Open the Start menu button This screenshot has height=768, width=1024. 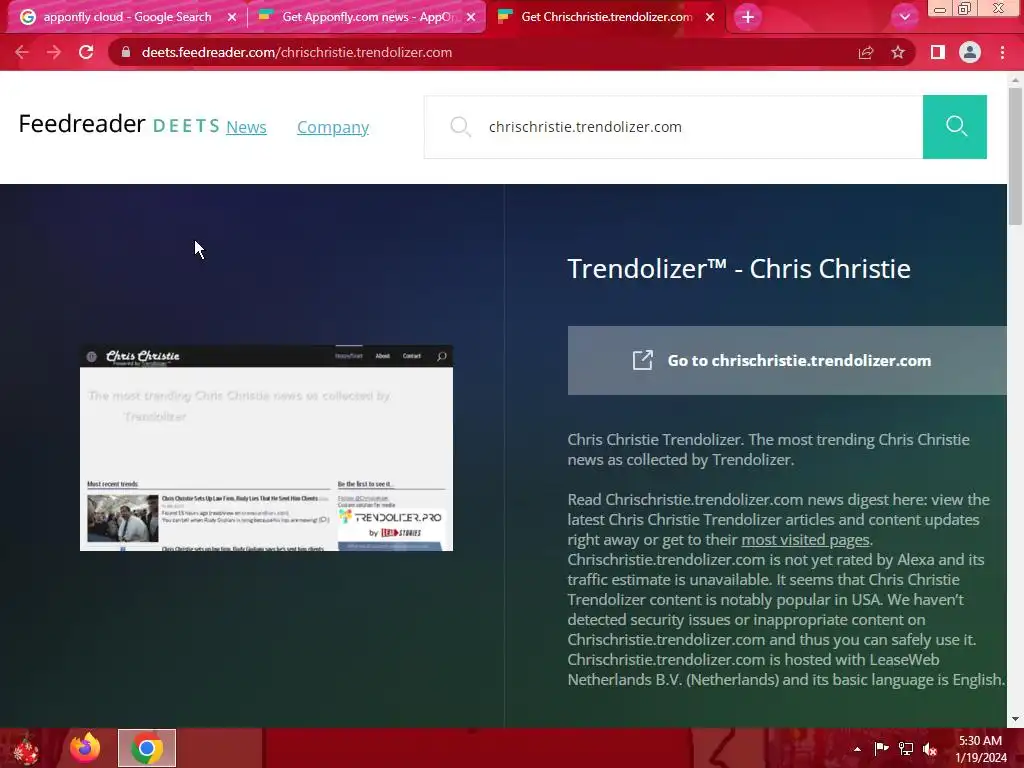coord(25,748)
